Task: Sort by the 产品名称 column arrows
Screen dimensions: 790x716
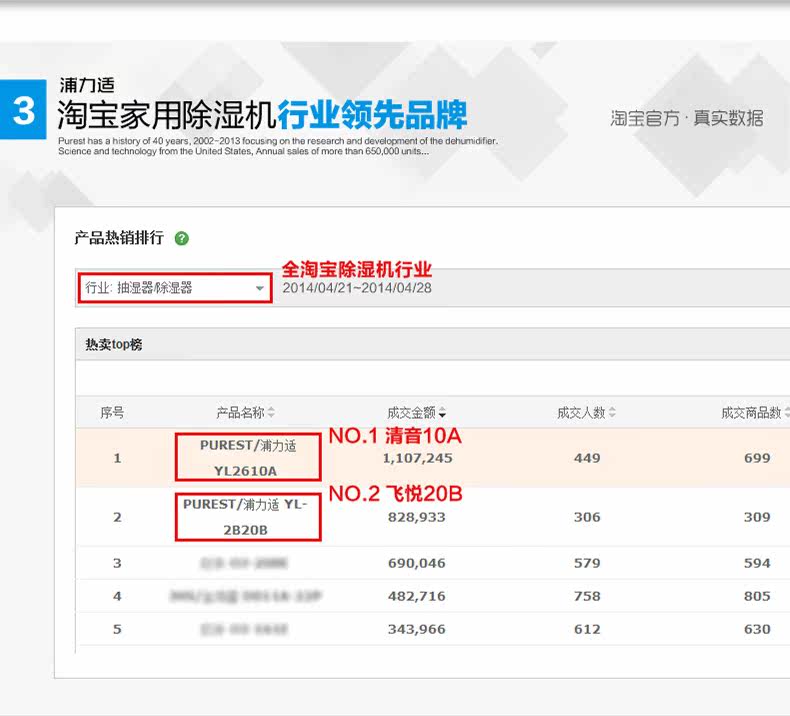Action: (271, 413)
